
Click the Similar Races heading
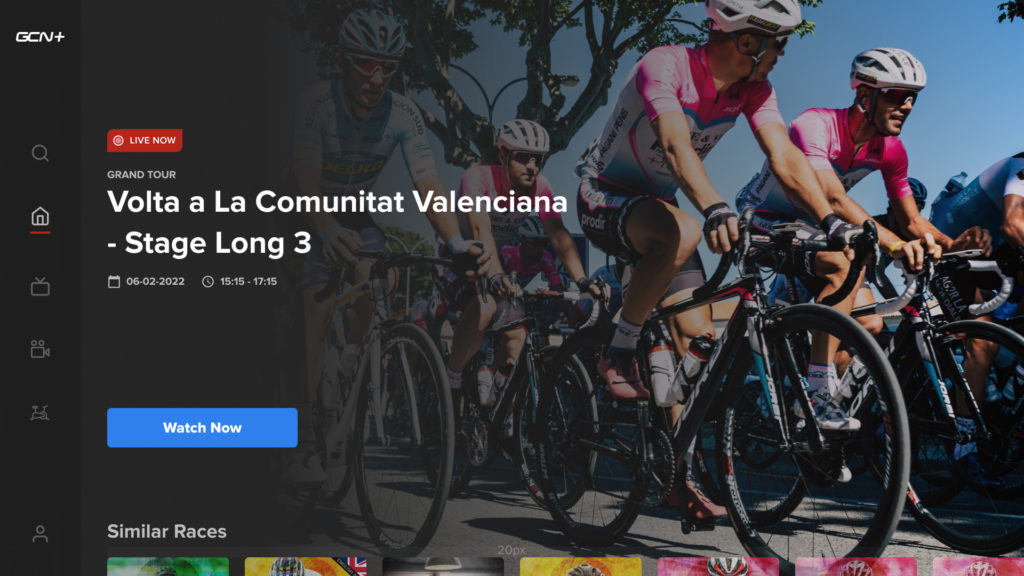pos(167,532)
